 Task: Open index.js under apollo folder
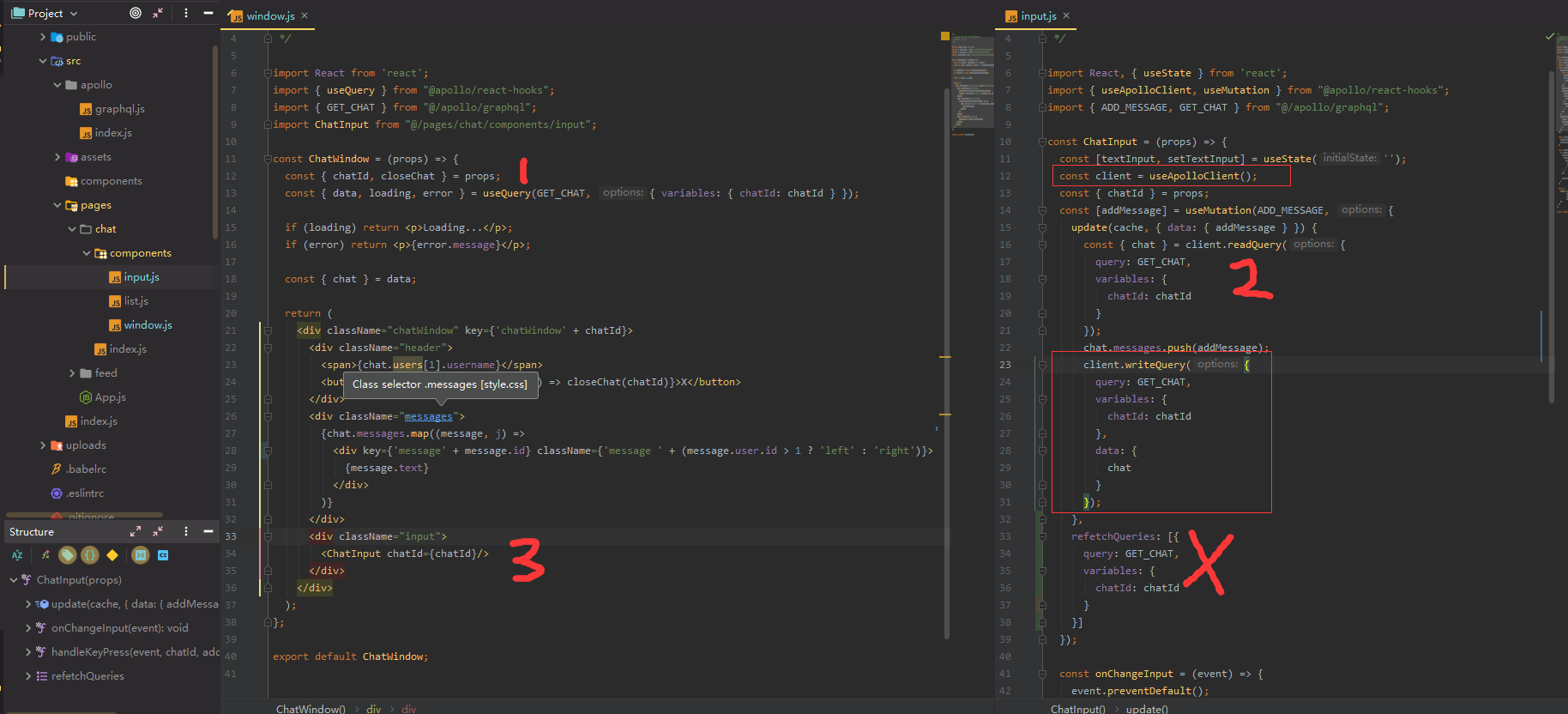point(112,133)
